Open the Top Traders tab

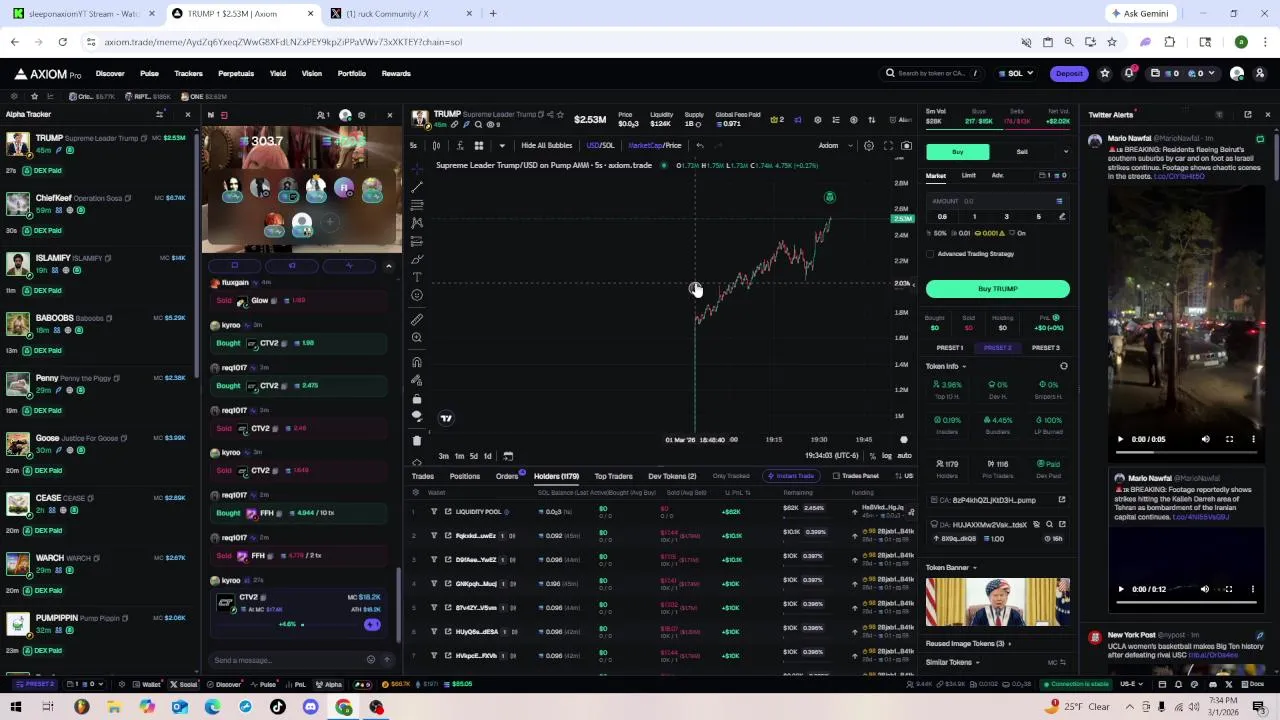point(613,476)
